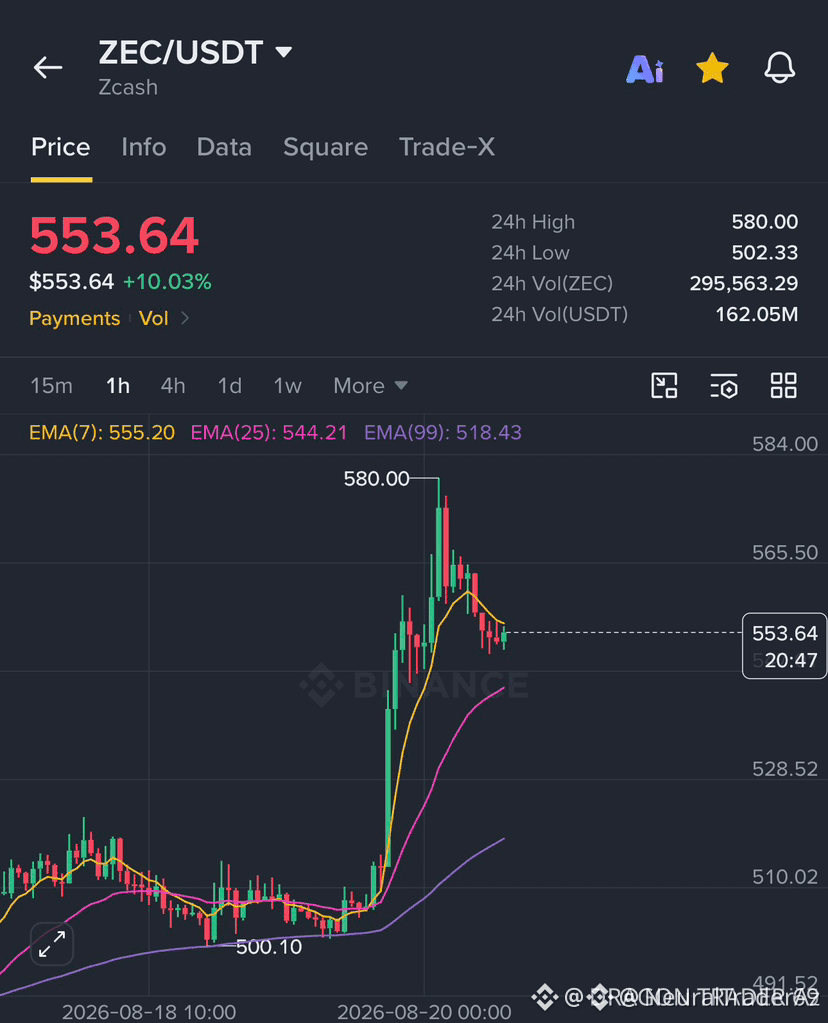Select the 1h timeframe
The image size is (828, 1023).
coord(117,386)
